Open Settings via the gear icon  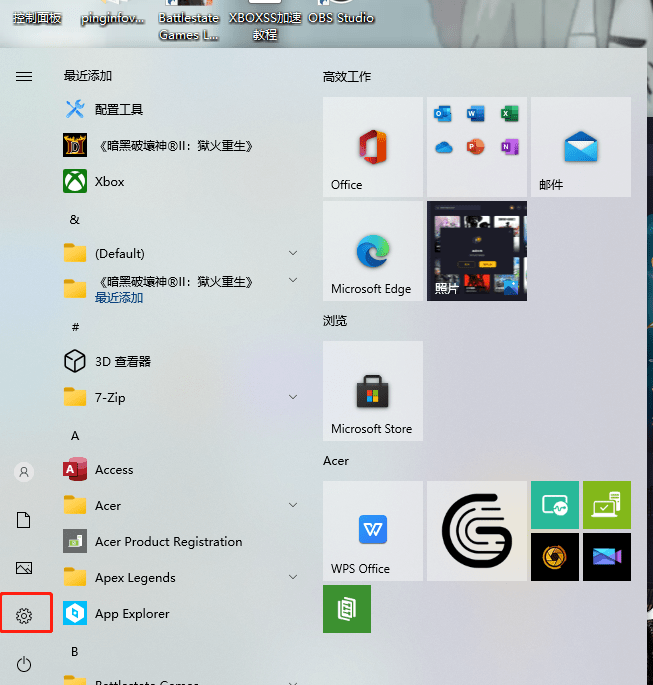click(x=25, y=616)
